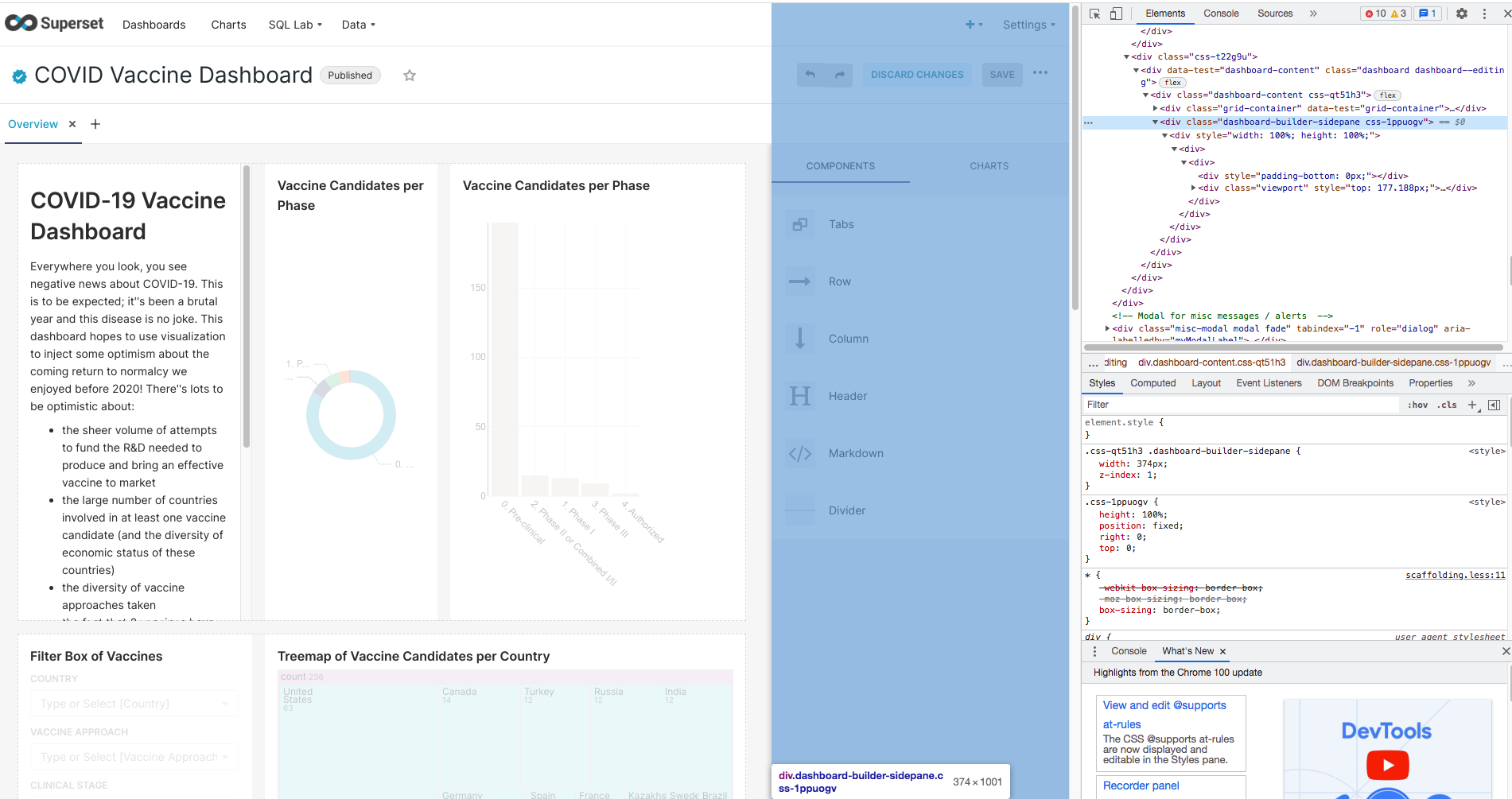Collapse the dashboard-builder-sidepane div node
This screenshot has width=1512, height=799.
click(x=1155, y=122)
